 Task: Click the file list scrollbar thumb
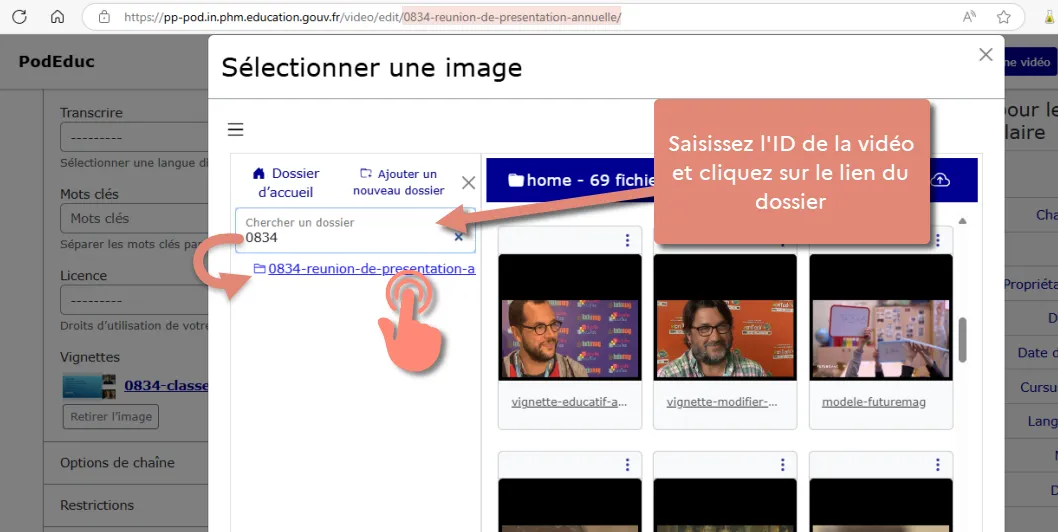pos(963,339)
